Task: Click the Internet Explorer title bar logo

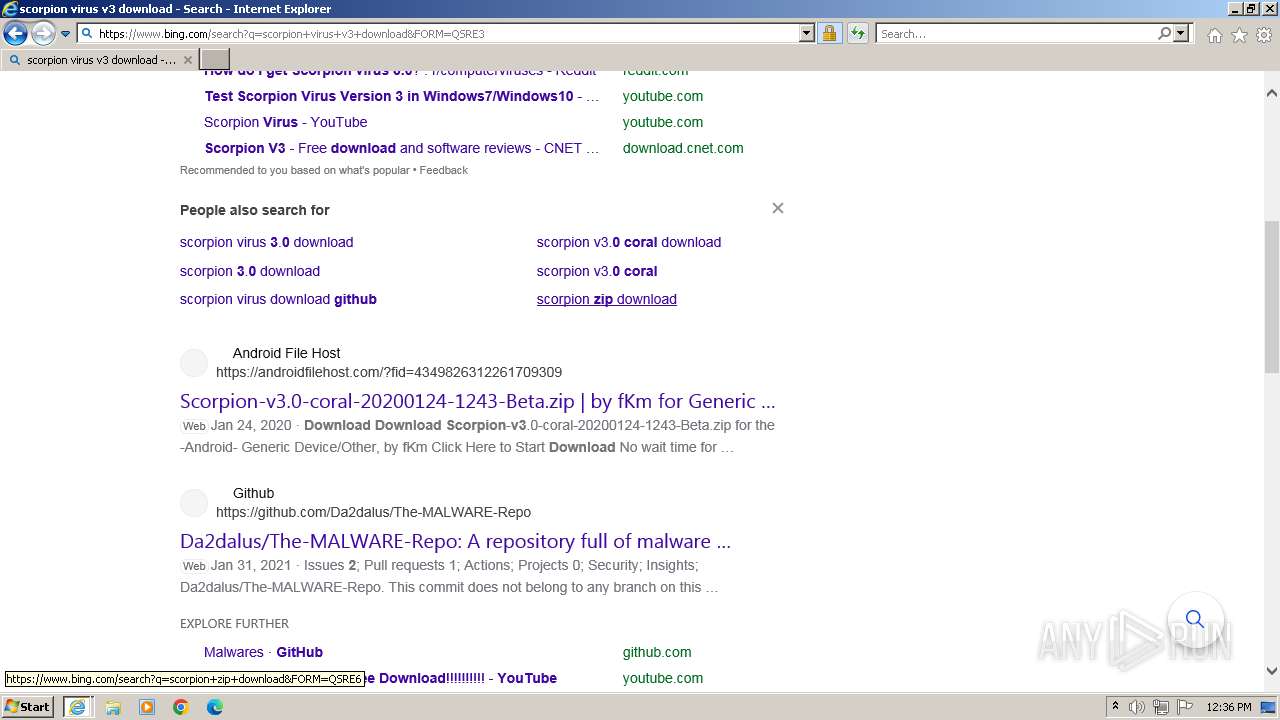Action: [x=10, y=9]
